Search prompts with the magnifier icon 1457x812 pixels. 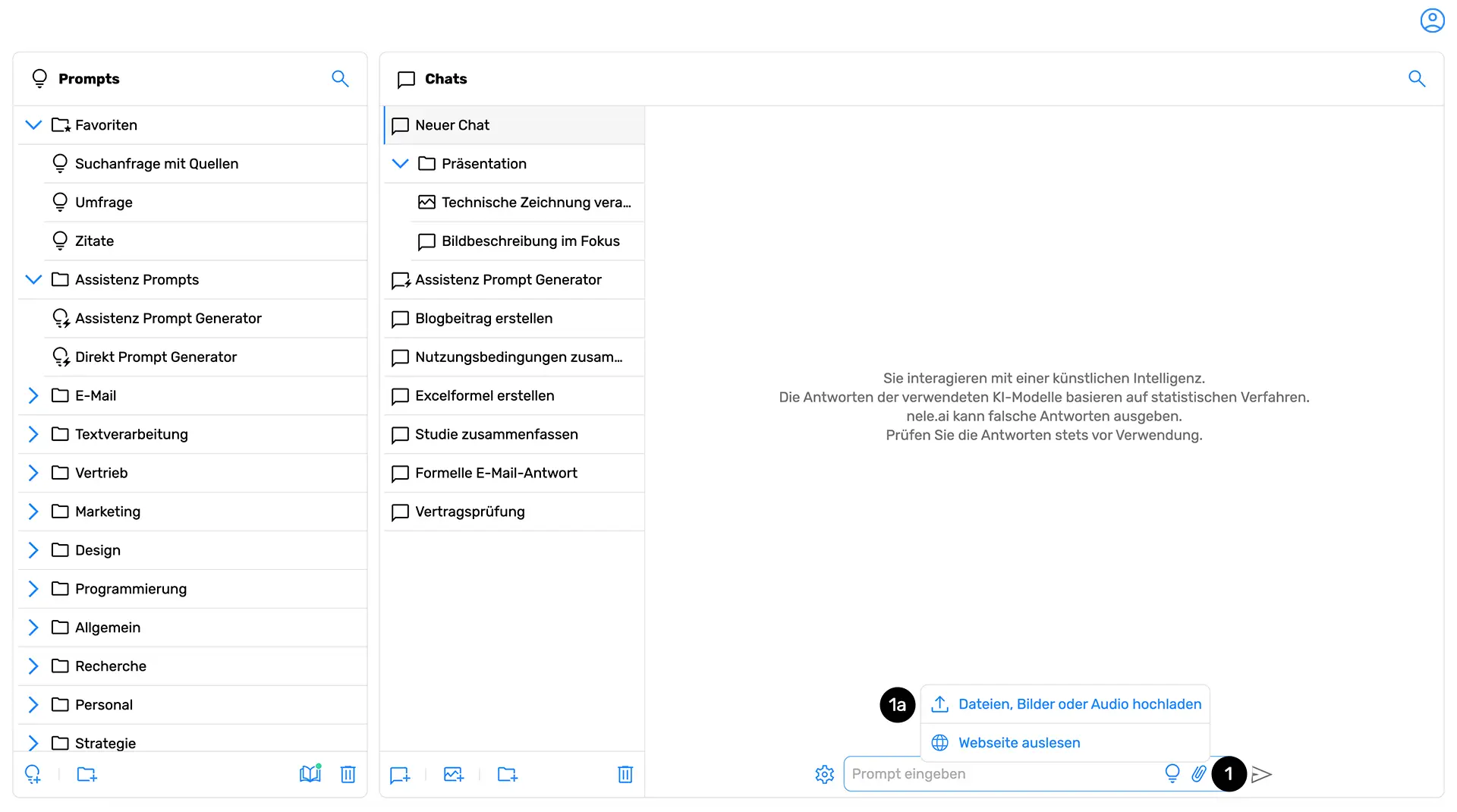[340, 79]
